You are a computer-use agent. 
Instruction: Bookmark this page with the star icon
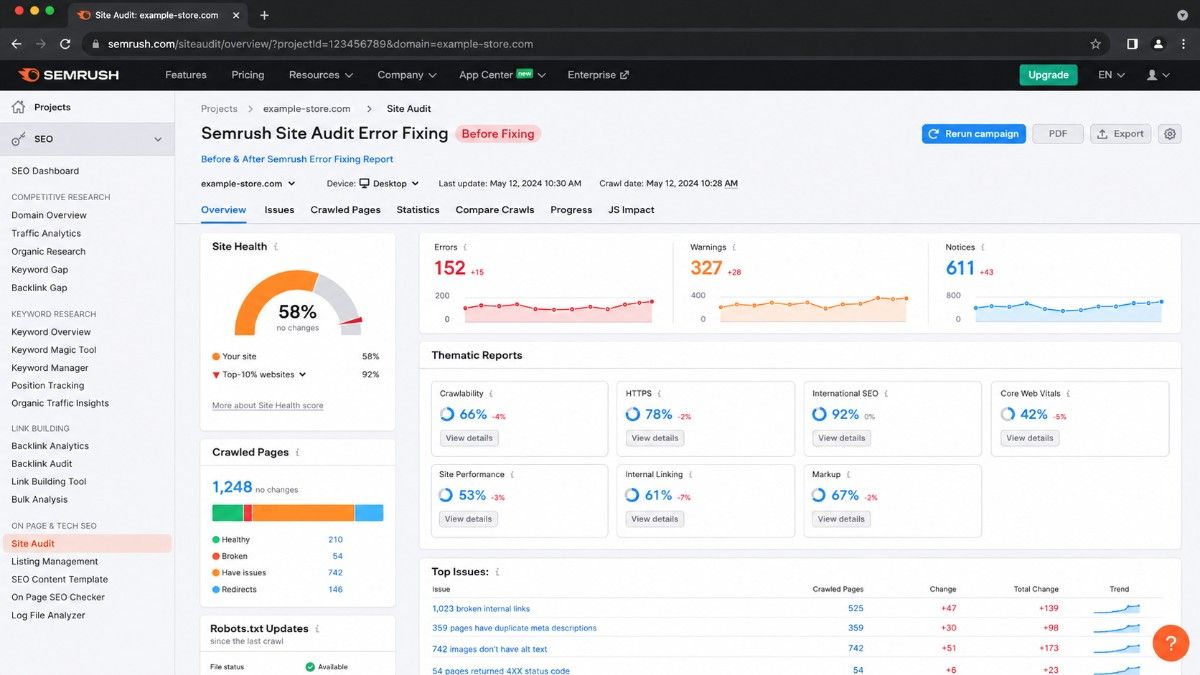1095,44
